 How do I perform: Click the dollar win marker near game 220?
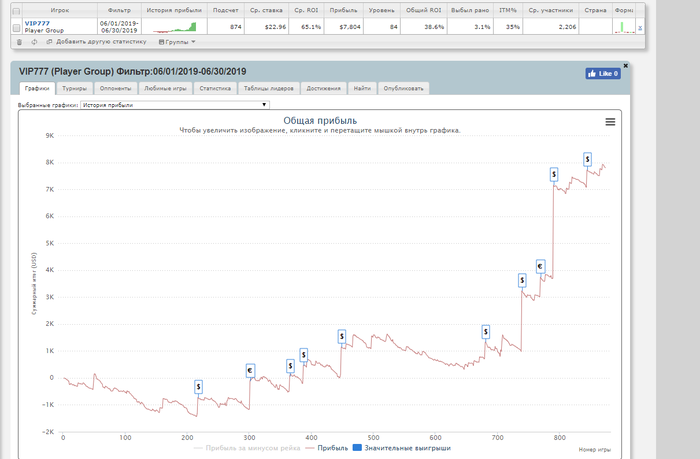(199, 387)
